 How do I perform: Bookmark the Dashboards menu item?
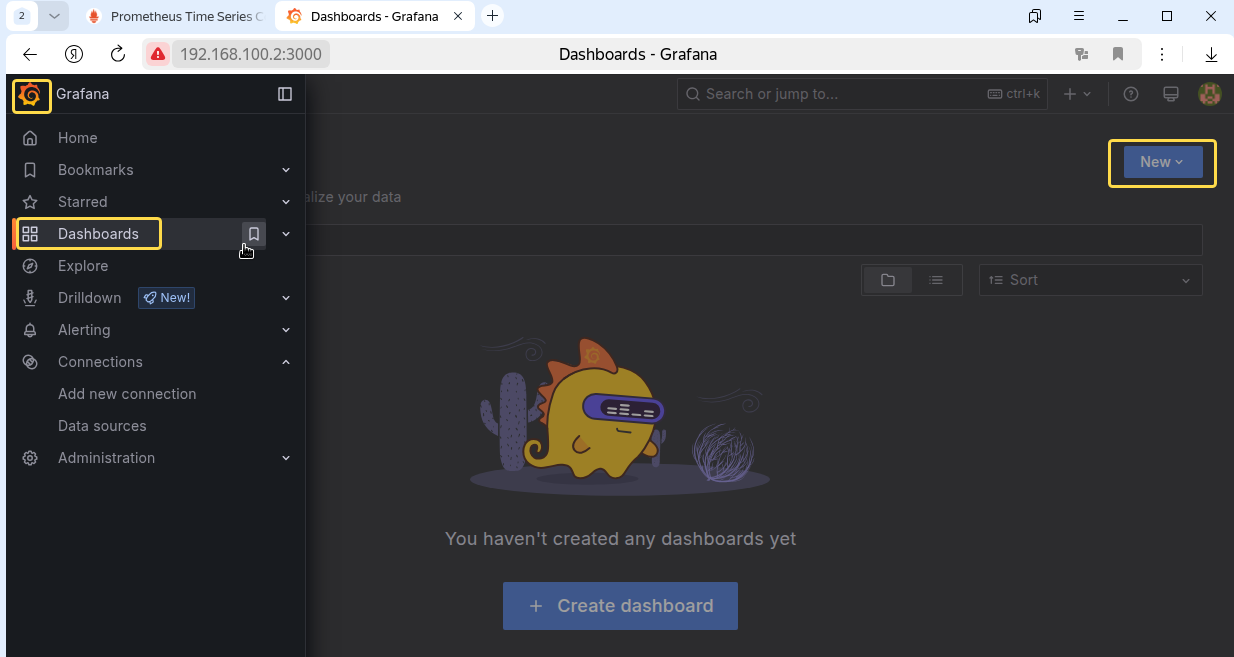coord(254,234)
